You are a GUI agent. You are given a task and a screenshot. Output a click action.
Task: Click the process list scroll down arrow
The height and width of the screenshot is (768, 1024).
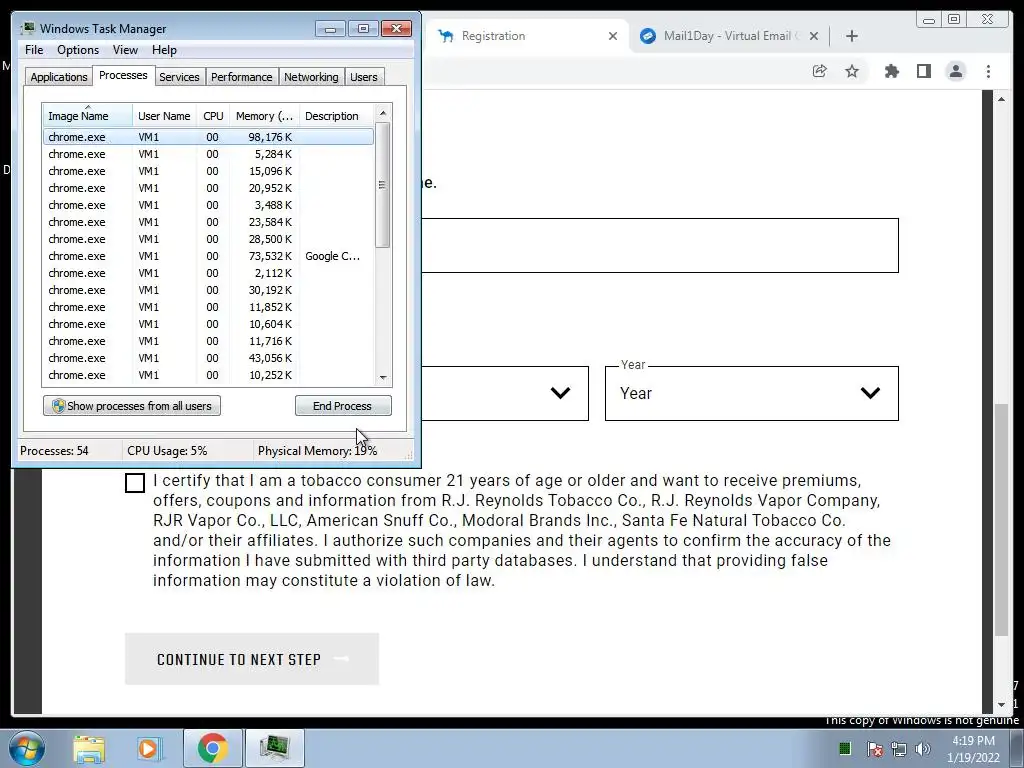[383, 377]
